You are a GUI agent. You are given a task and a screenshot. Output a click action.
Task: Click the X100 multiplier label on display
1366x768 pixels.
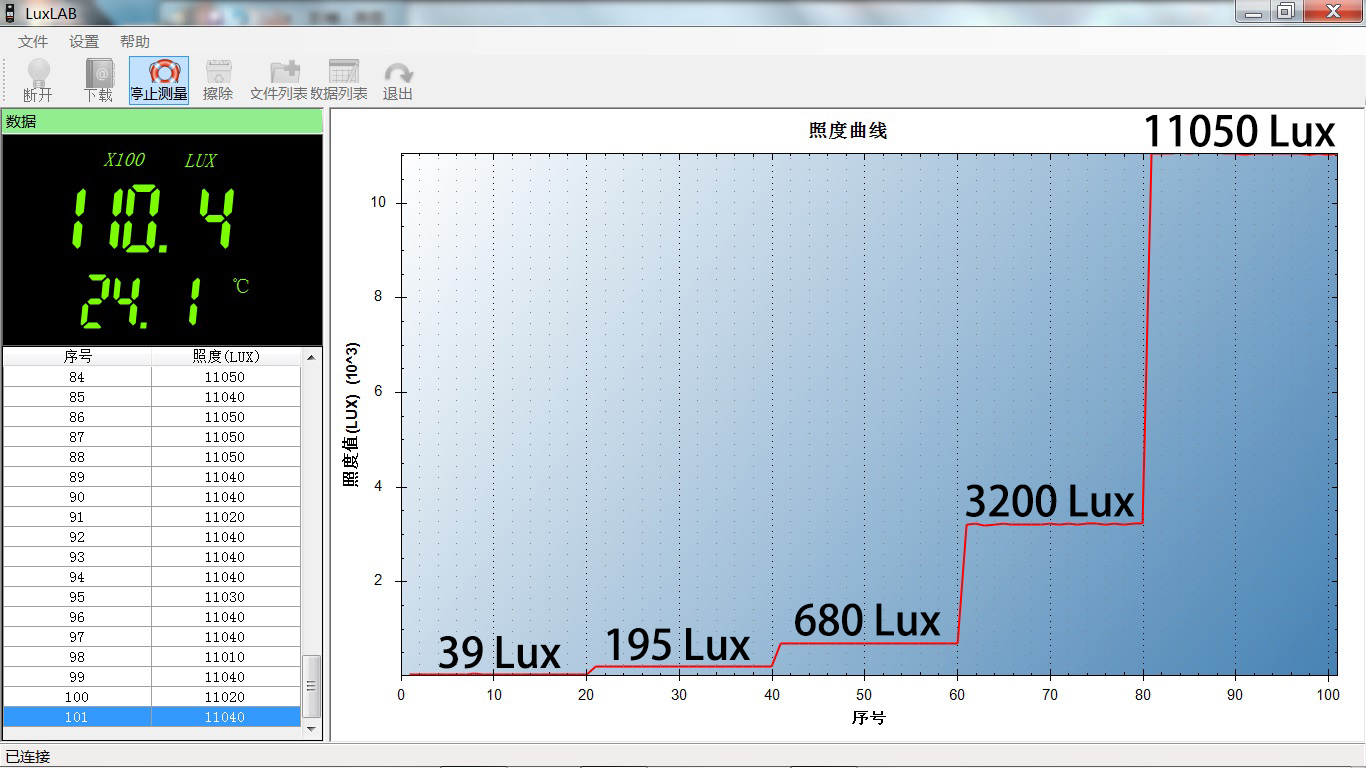click(125, 160)
